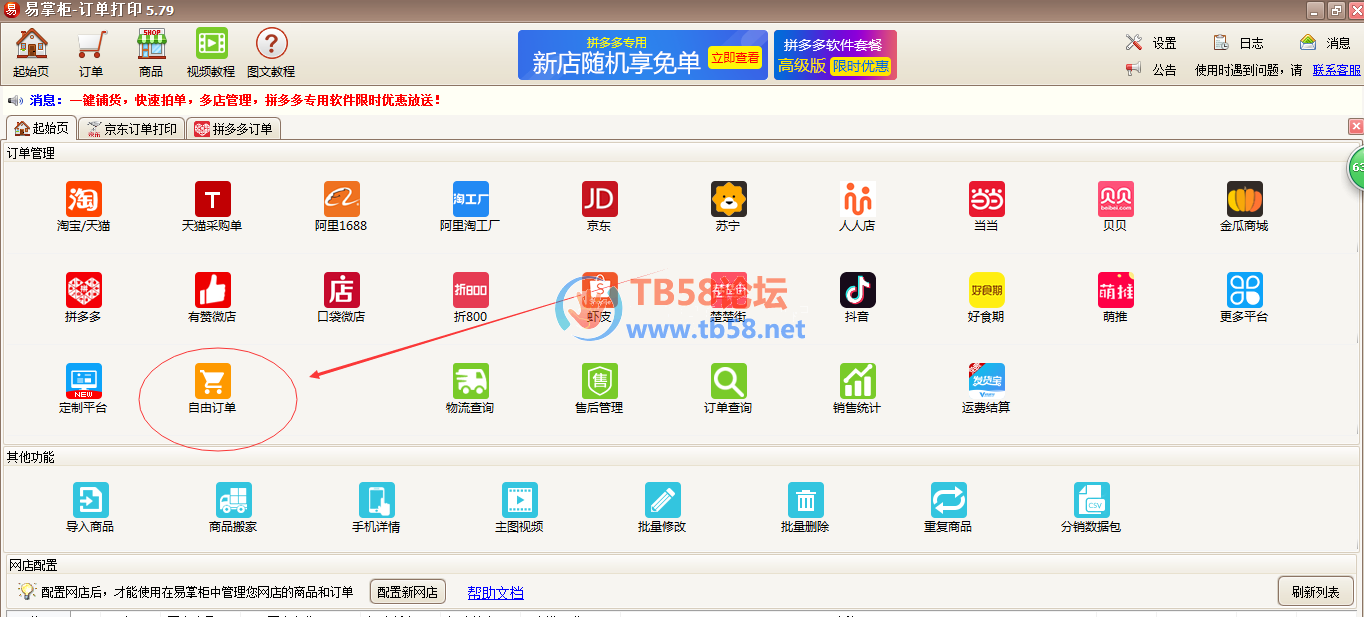Click the 拼多多软件套餐 banner
The height and width of the screenshot is (617, 1364).
click(x=835, y=55)
